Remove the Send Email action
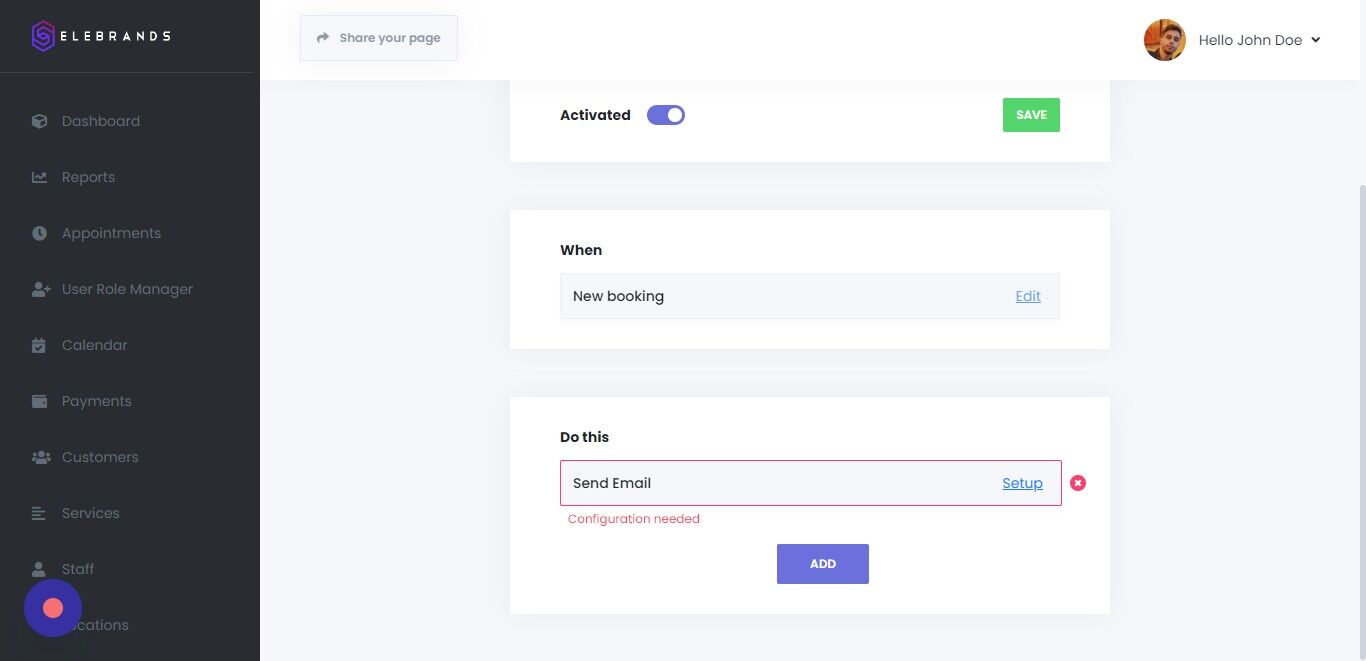Screen dimensions: 1366x661 1078,483
